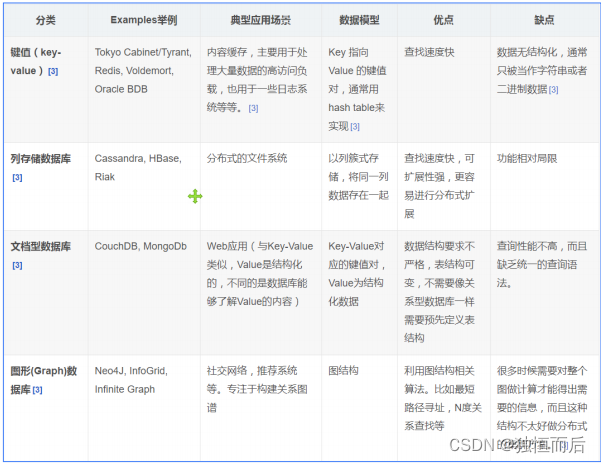Click the 'Value为结构' line
The height and width of the screenshot is (463, 601).
point(356,283)
